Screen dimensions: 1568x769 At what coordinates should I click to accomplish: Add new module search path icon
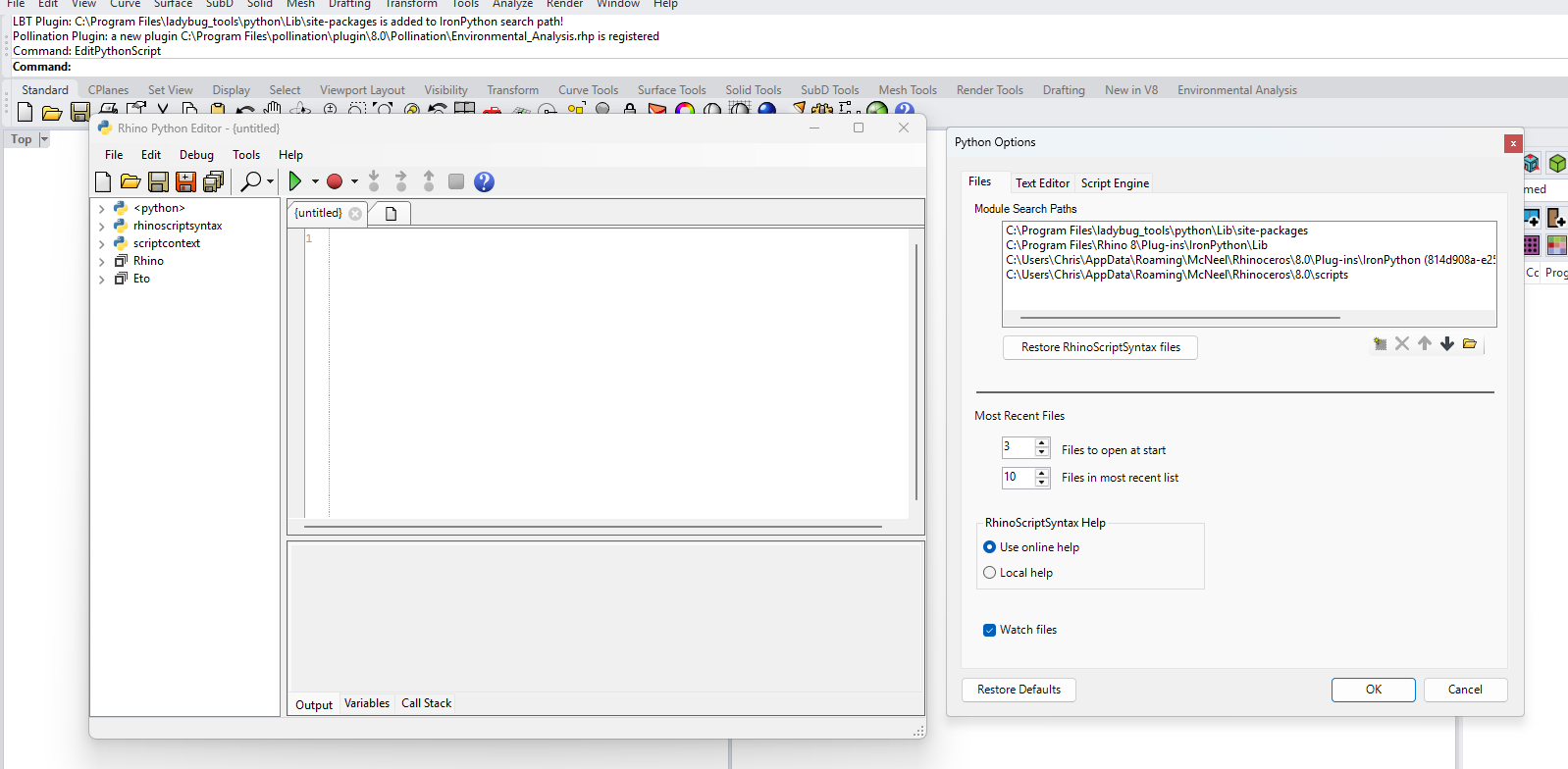click(1381, 343)
